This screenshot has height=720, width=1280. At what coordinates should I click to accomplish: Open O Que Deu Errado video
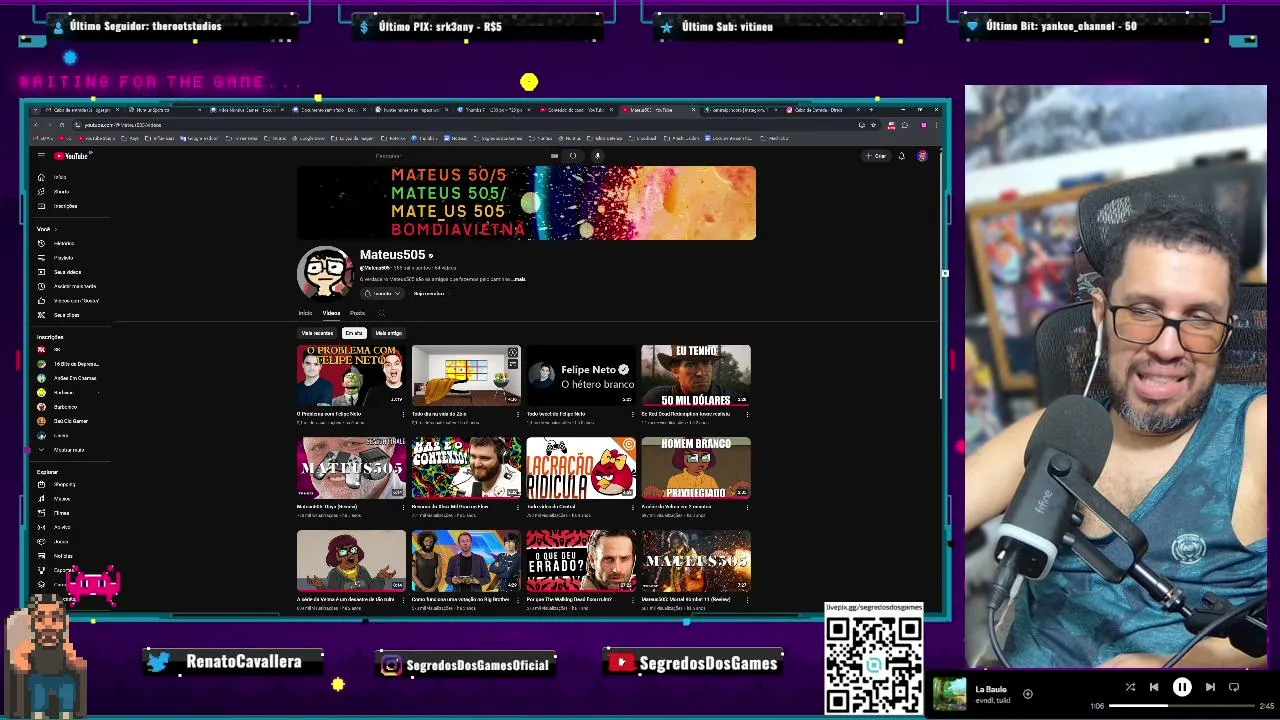581,561
